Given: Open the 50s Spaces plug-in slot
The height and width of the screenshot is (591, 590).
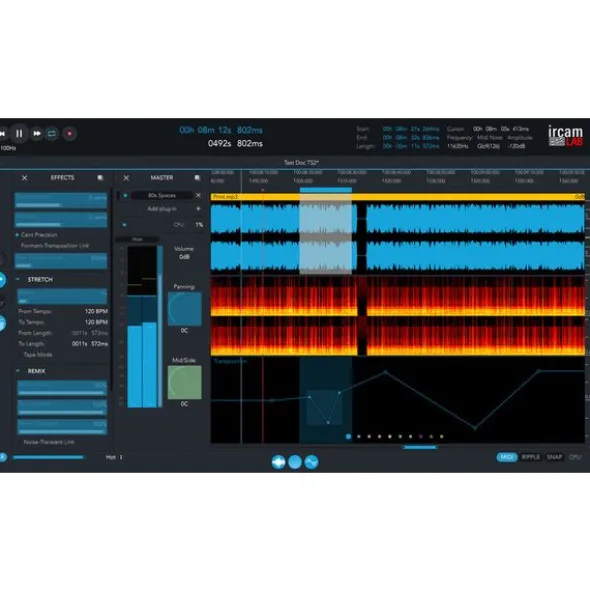Looking at the screenshot, I should tap(161, 195).
